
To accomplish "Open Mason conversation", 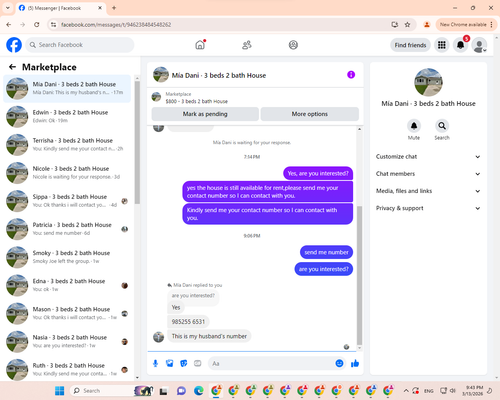I will click(67, 313).
